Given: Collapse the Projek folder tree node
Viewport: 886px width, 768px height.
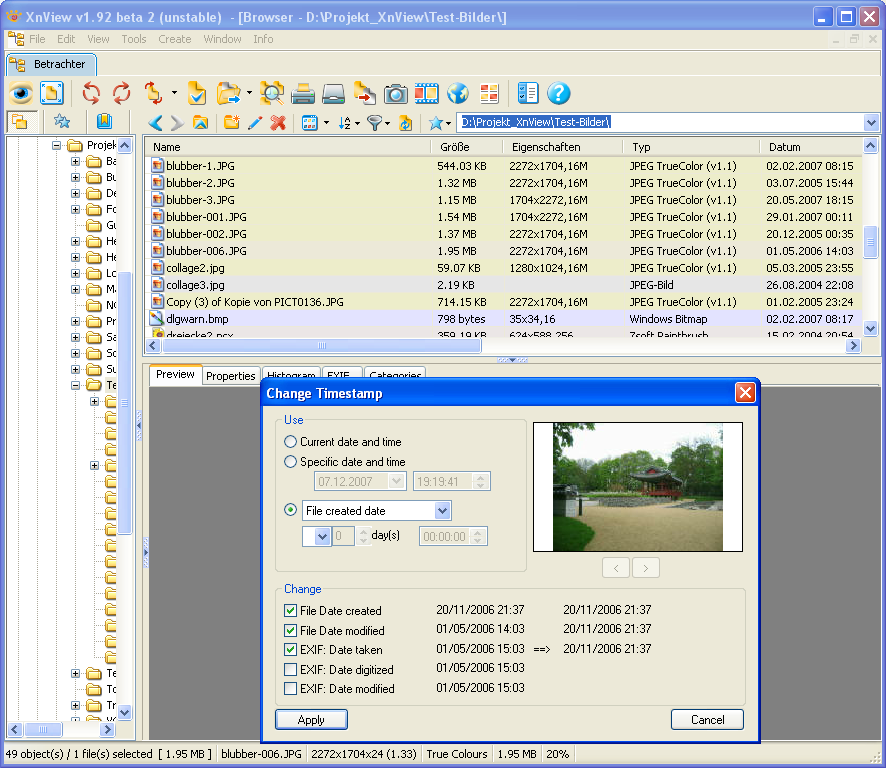Looking at the screenshot, I should [57, 145].
